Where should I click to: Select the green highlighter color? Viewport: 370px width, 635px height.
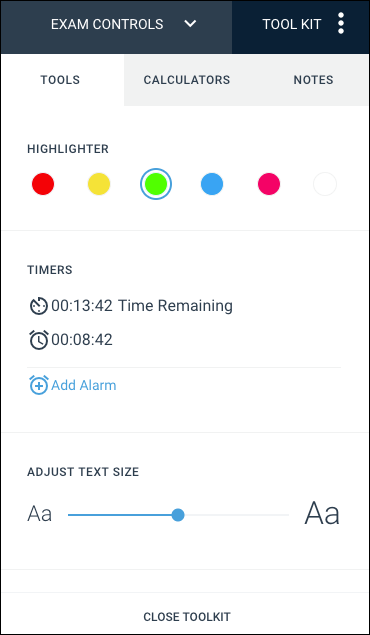pyautogui.click(x=156, y=184)
